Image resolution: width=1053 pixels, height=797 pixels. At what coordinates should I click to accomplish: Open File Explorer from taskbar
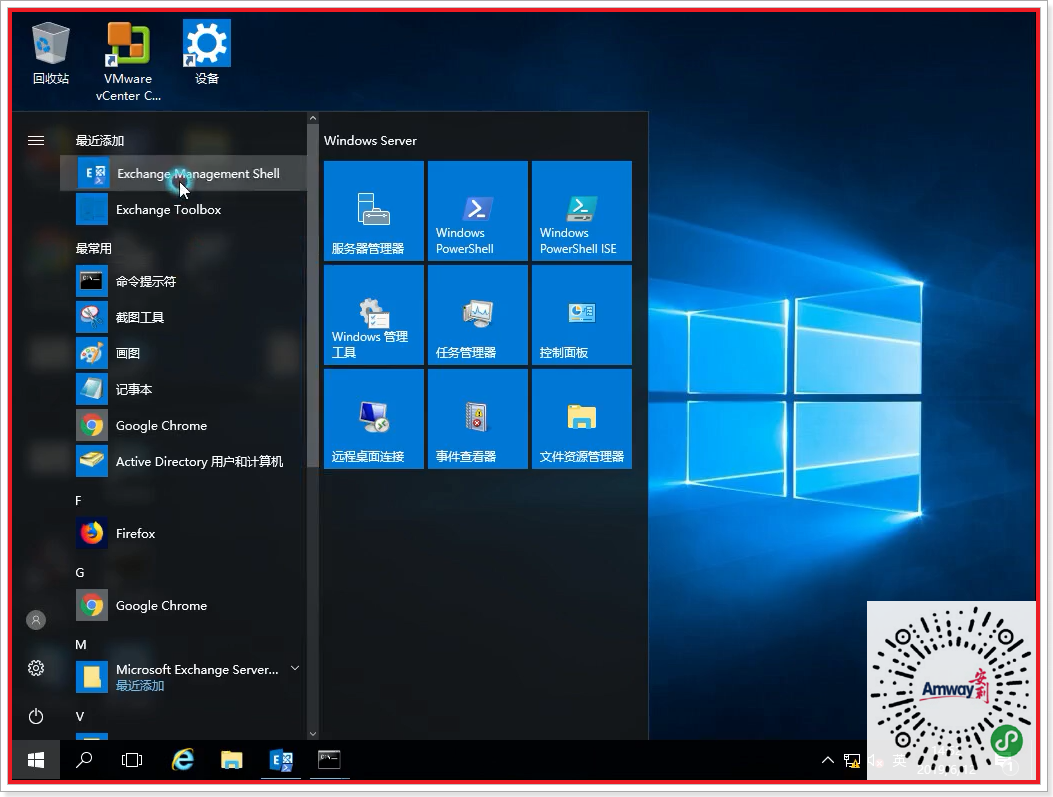click(232, 760)
